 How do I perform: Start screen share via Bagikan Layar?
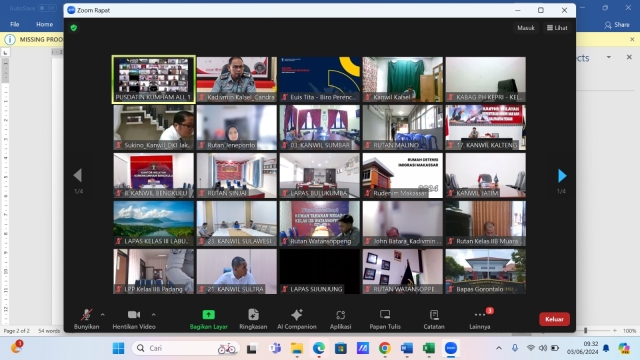(209, 319)
